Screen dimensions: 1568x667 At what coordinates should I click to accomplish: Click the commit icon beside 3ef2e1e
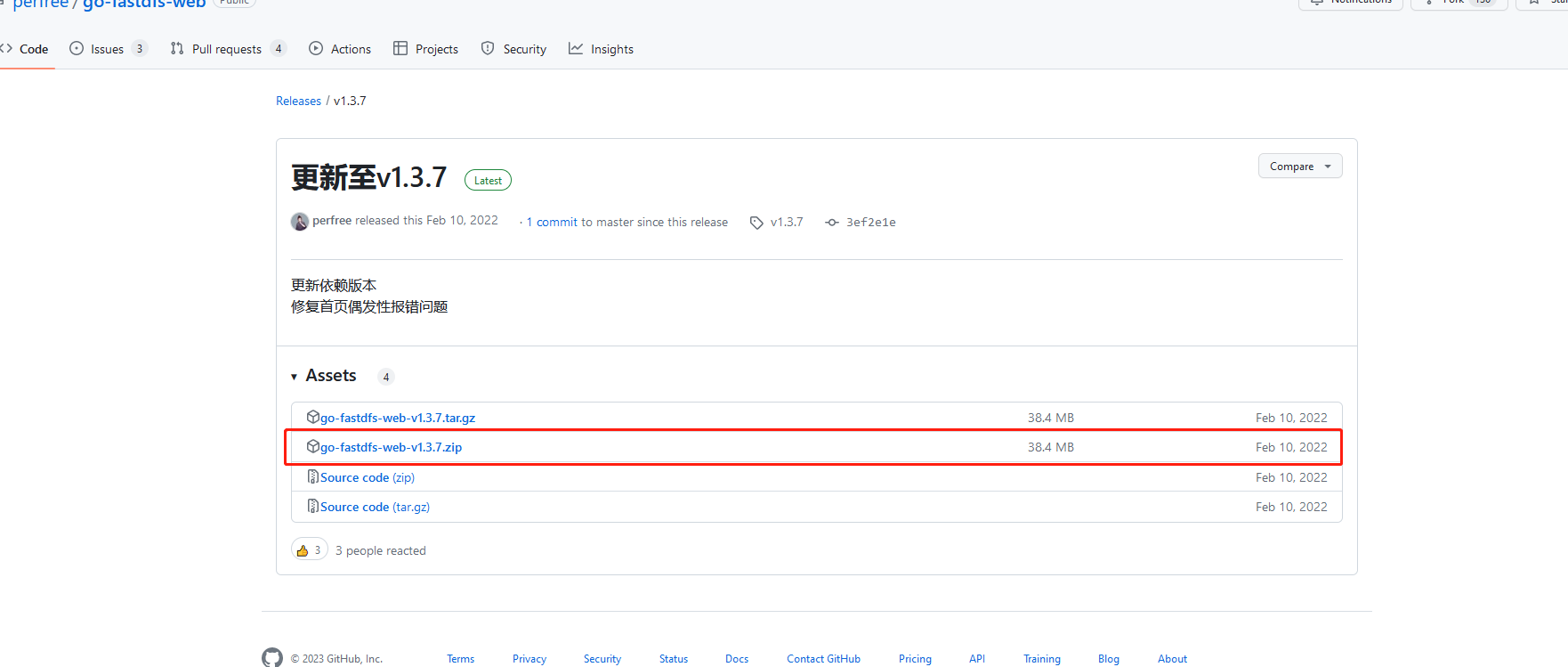point(832,223)
